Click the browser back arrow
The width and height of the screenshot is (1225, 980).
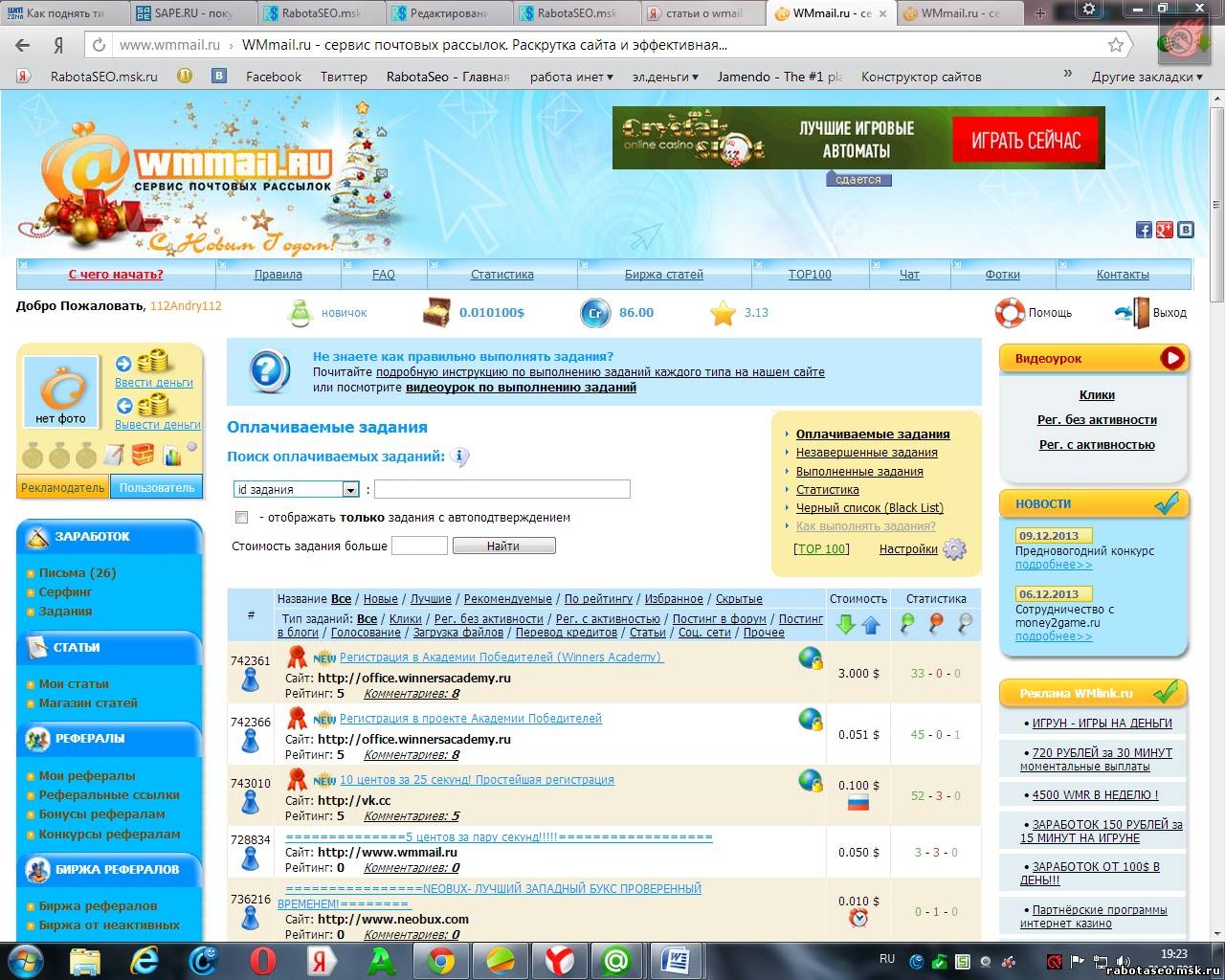pyautogui.click(x=23, y=45)
